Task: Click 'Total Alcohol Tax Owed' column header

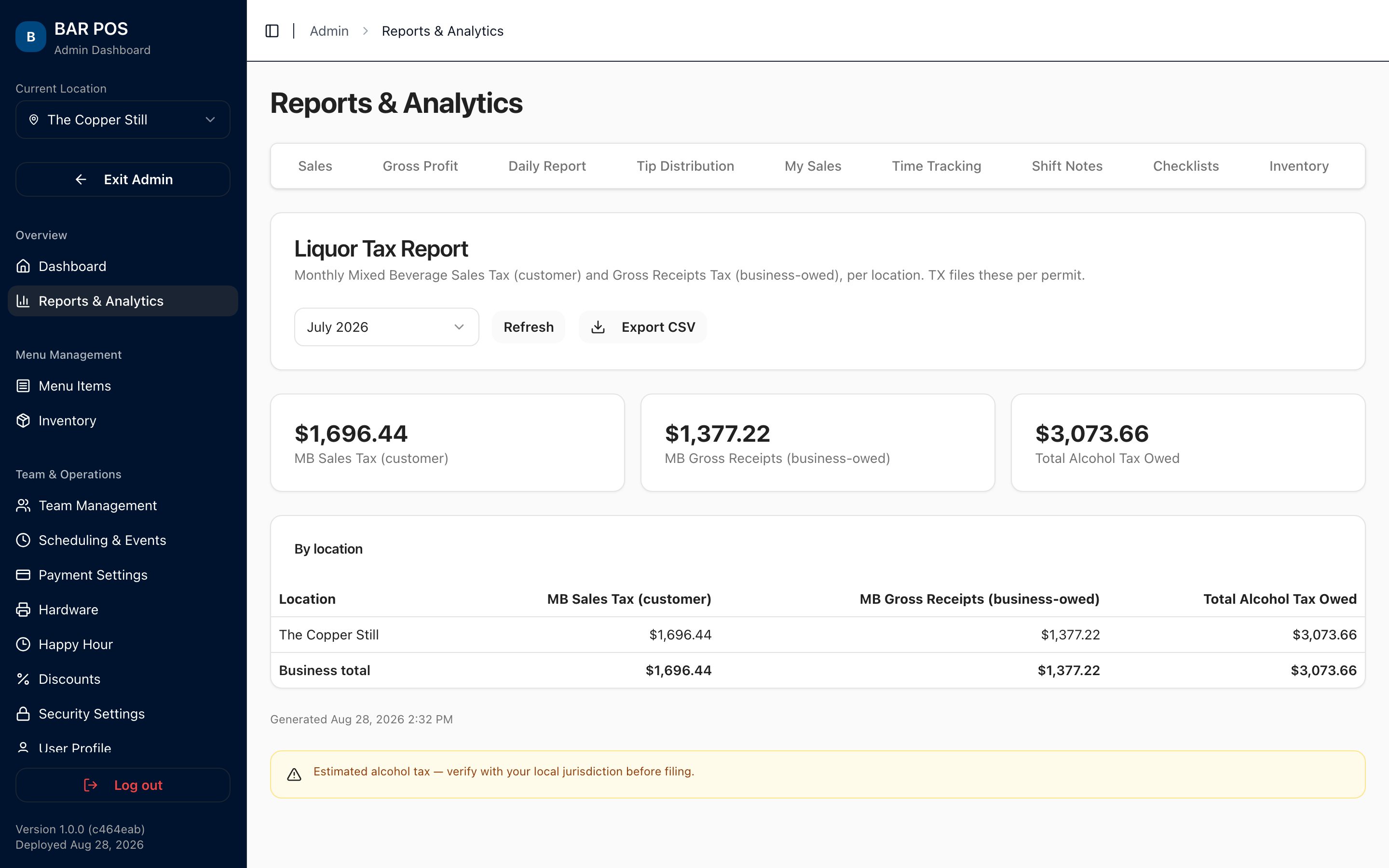Action: 1280,599
